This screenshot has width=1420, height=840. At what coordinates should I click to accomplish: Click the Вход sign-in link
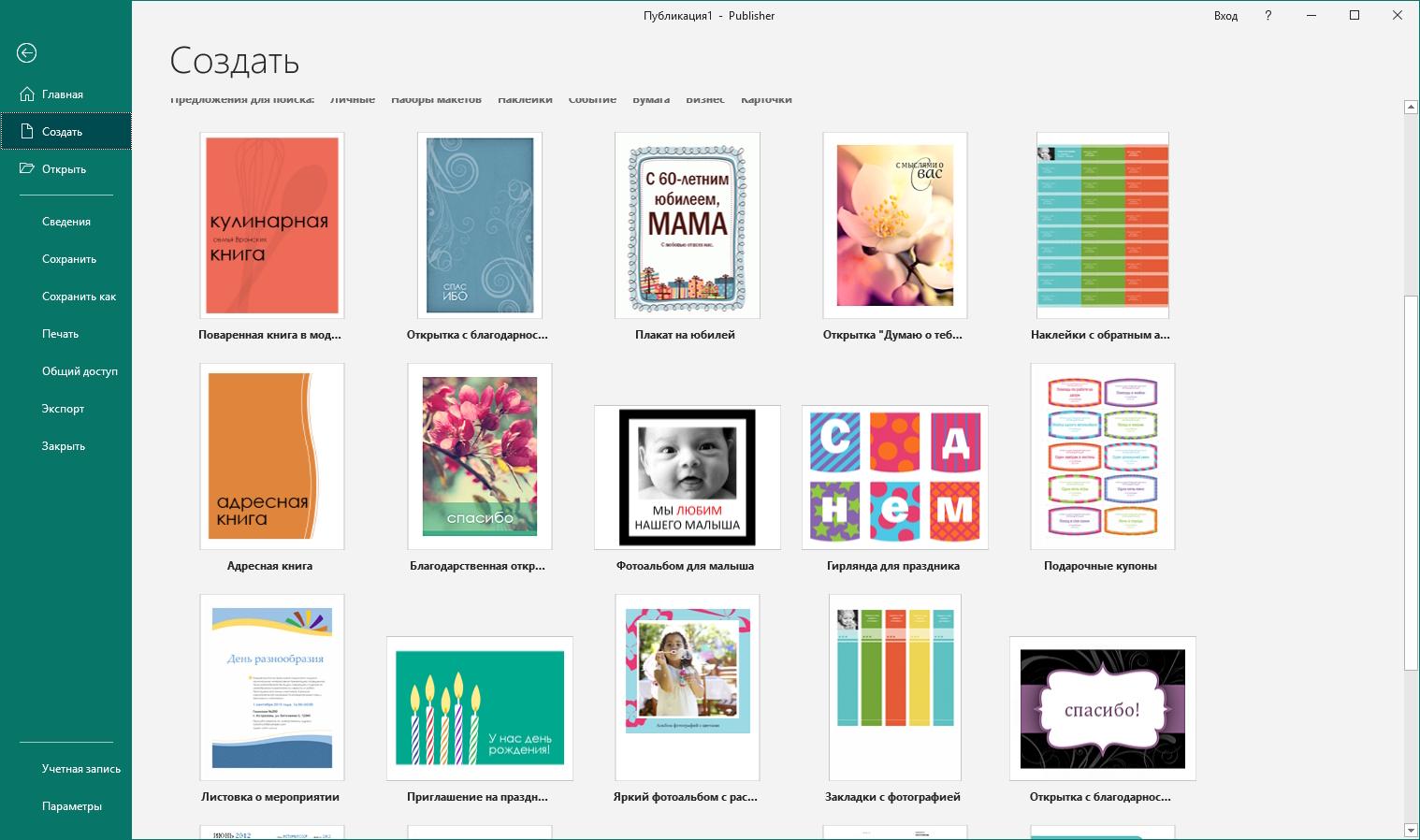1225,16
